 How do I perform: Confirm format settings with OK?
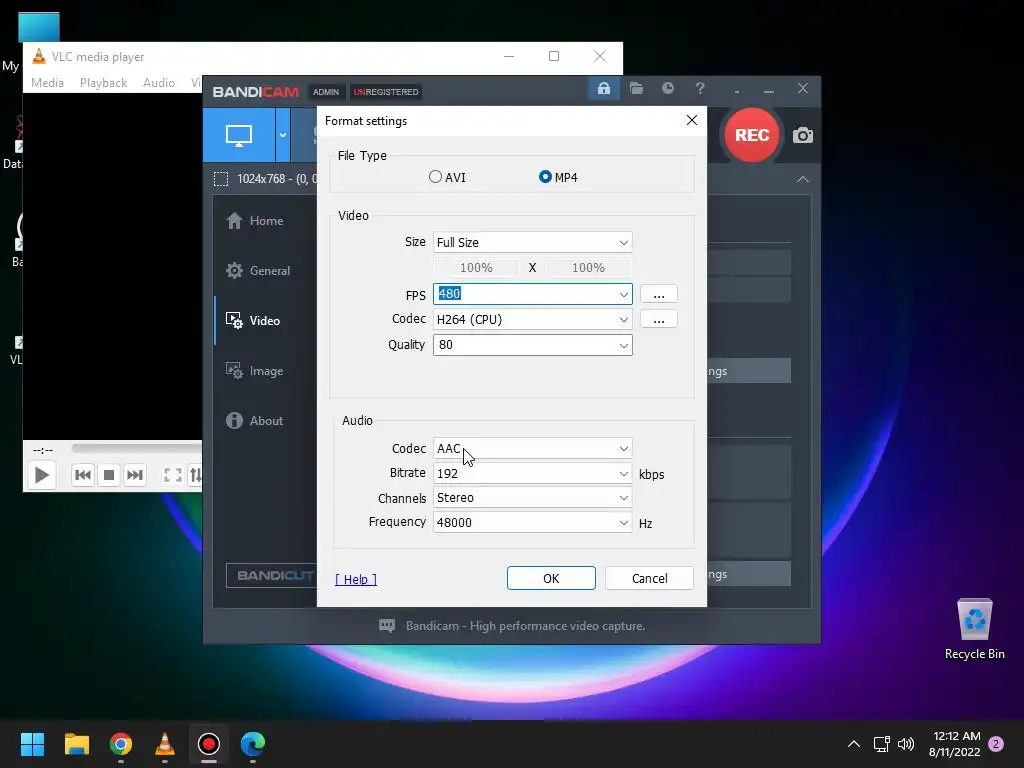tap(551, 579)
